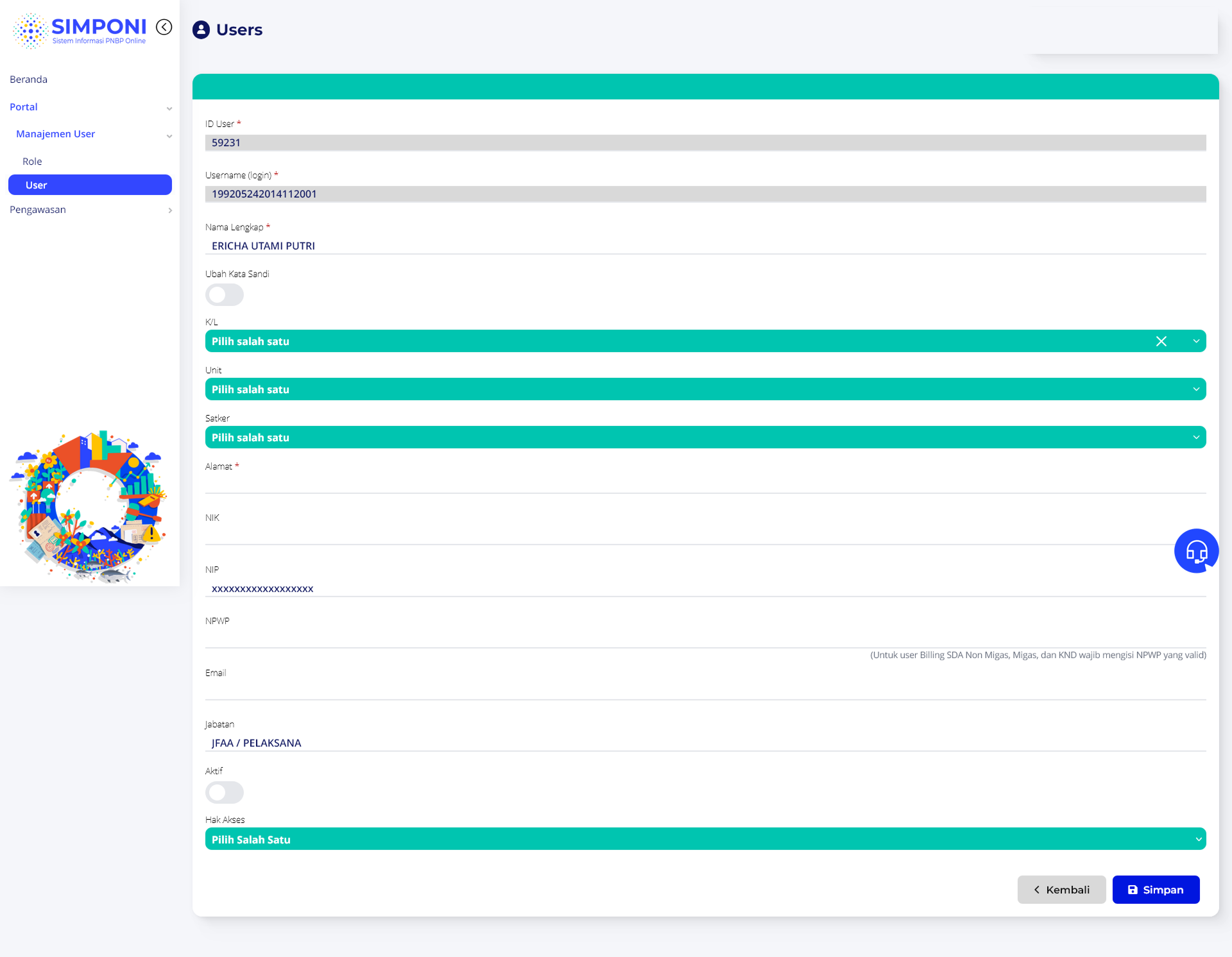The height and width of the screenshot is (957, 1232).
Task: Click the NIP input field
Action: pos(706,589)
